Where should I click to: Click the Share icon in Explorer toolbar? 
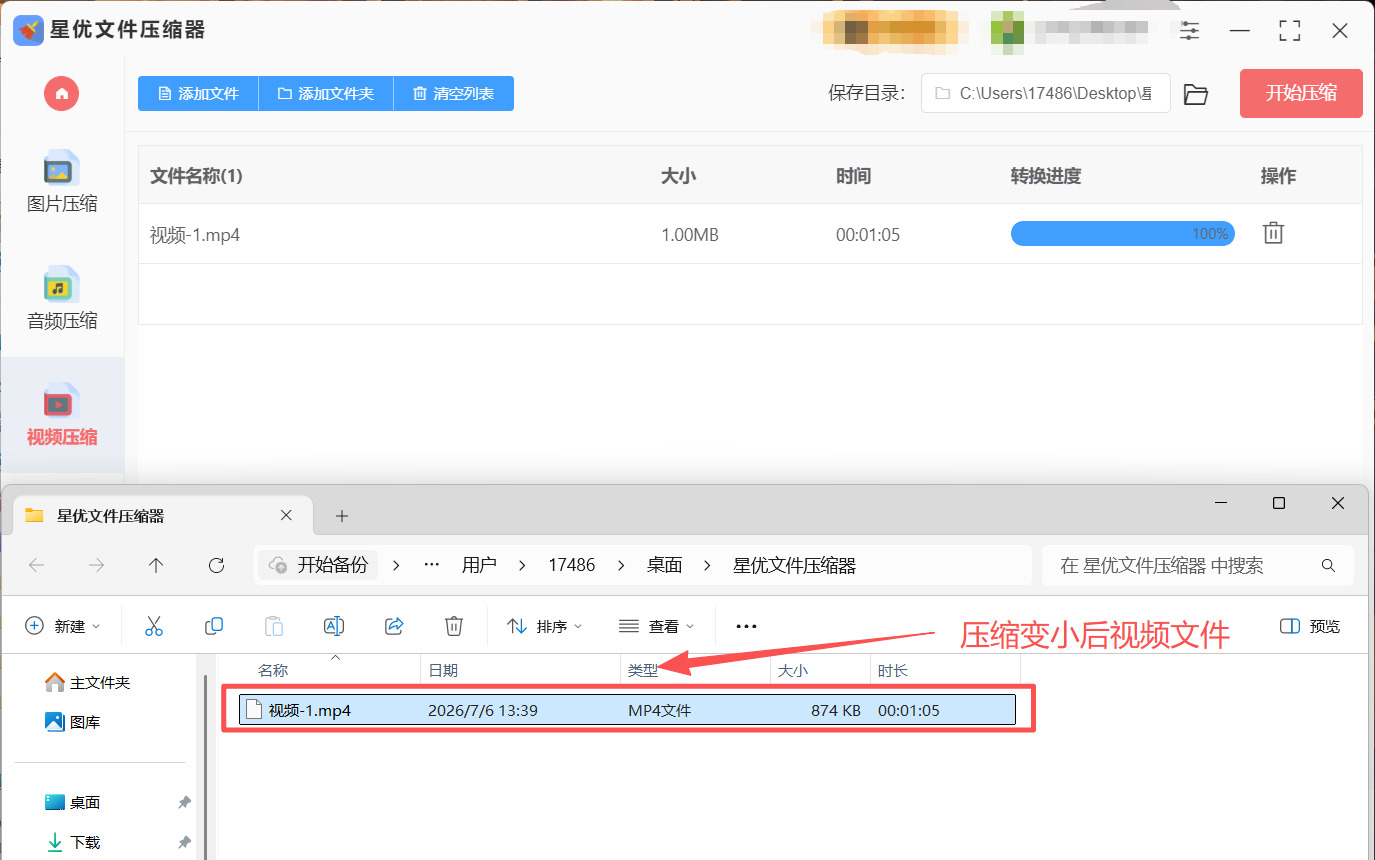394,626
